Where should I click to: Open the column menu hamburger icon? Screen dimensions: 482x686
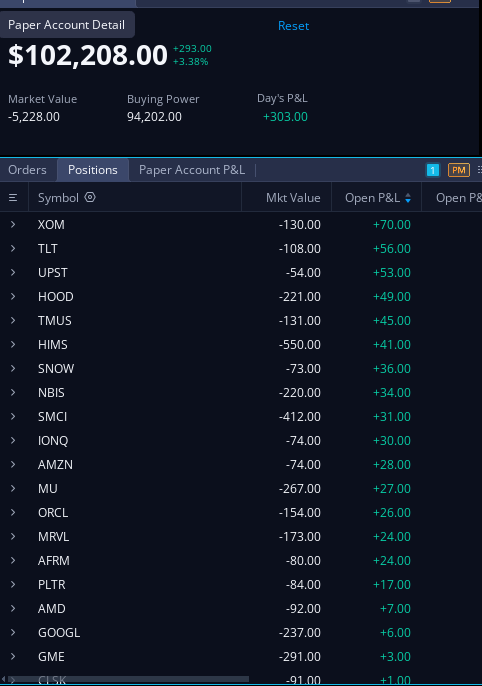point(13,198)
